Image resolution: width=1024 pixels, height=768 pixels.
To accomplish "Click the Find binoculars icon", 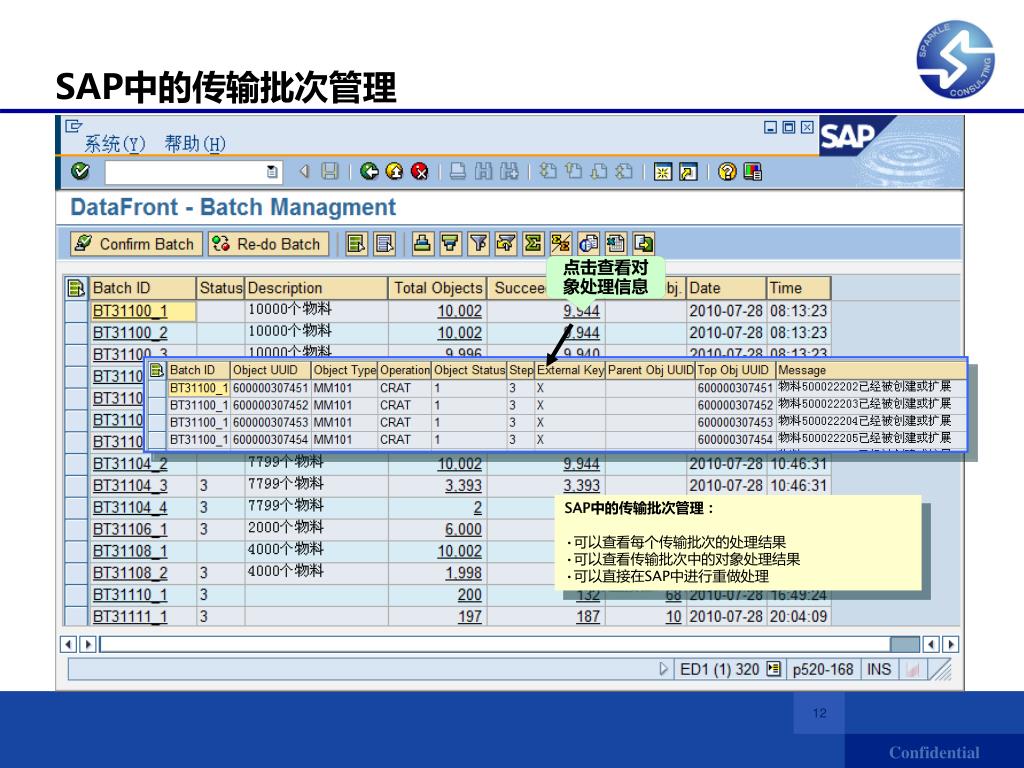I will tap(483, 172).
